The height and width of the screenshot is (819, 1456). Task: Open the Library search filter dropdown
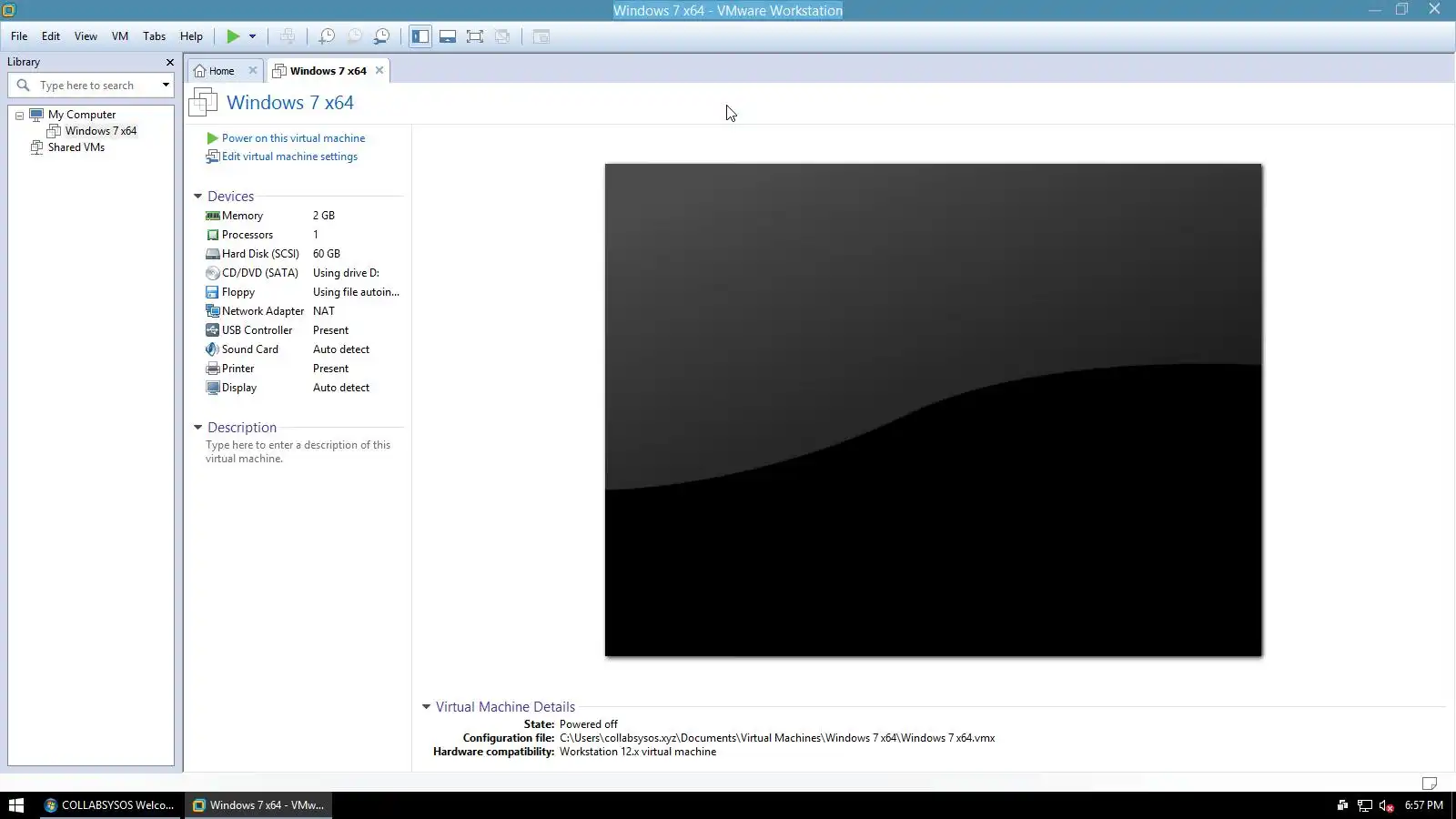pos(166,86)
